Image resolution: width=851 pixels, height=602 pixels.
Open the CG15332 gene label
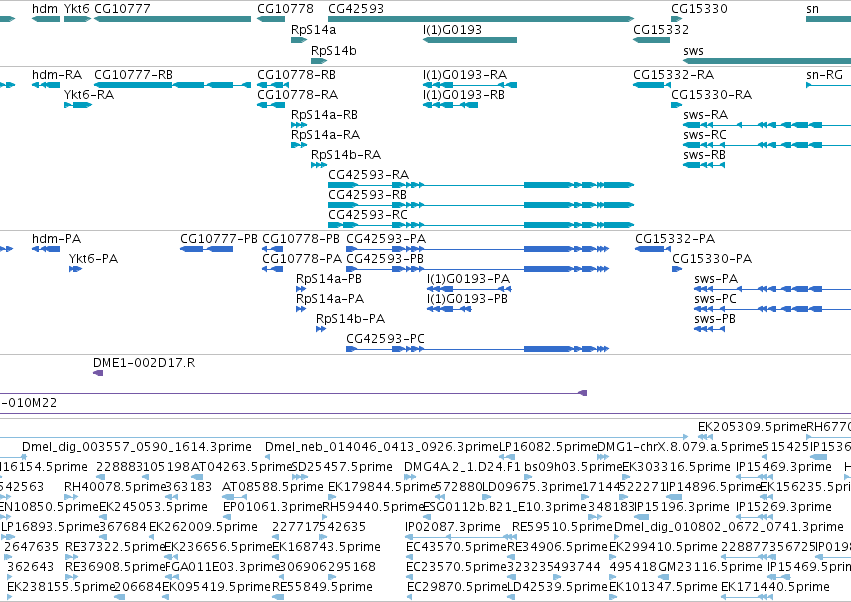pyautogui.click(x=661, y=29)
